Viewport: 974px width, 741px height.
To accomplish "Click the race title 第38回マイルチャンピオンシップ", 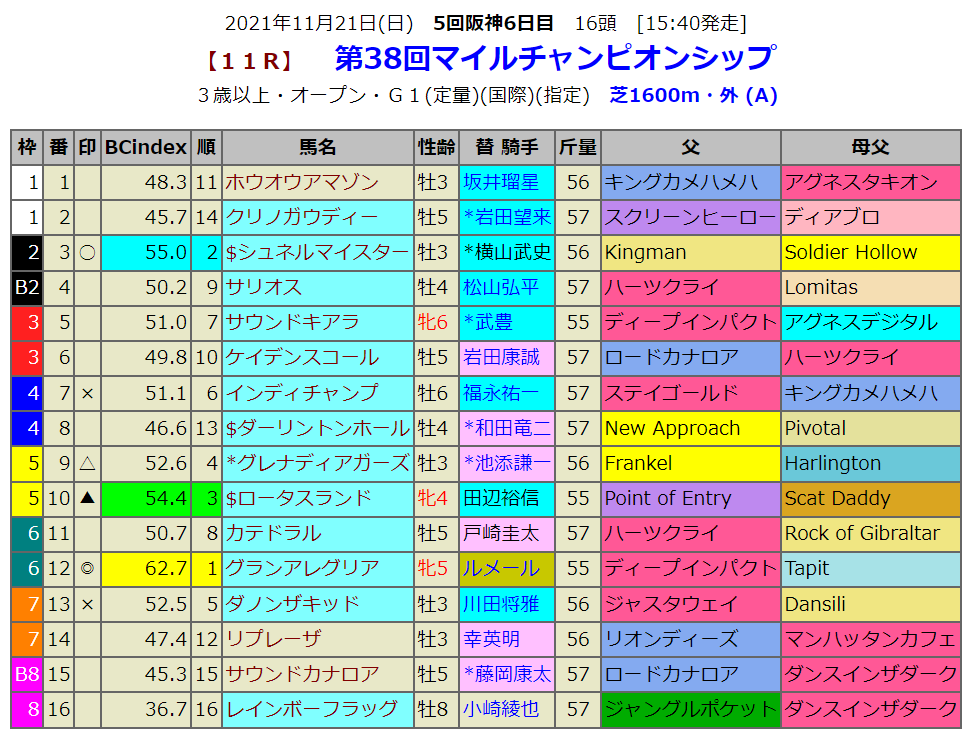I will pyautogui.click(x=554, y=57).
